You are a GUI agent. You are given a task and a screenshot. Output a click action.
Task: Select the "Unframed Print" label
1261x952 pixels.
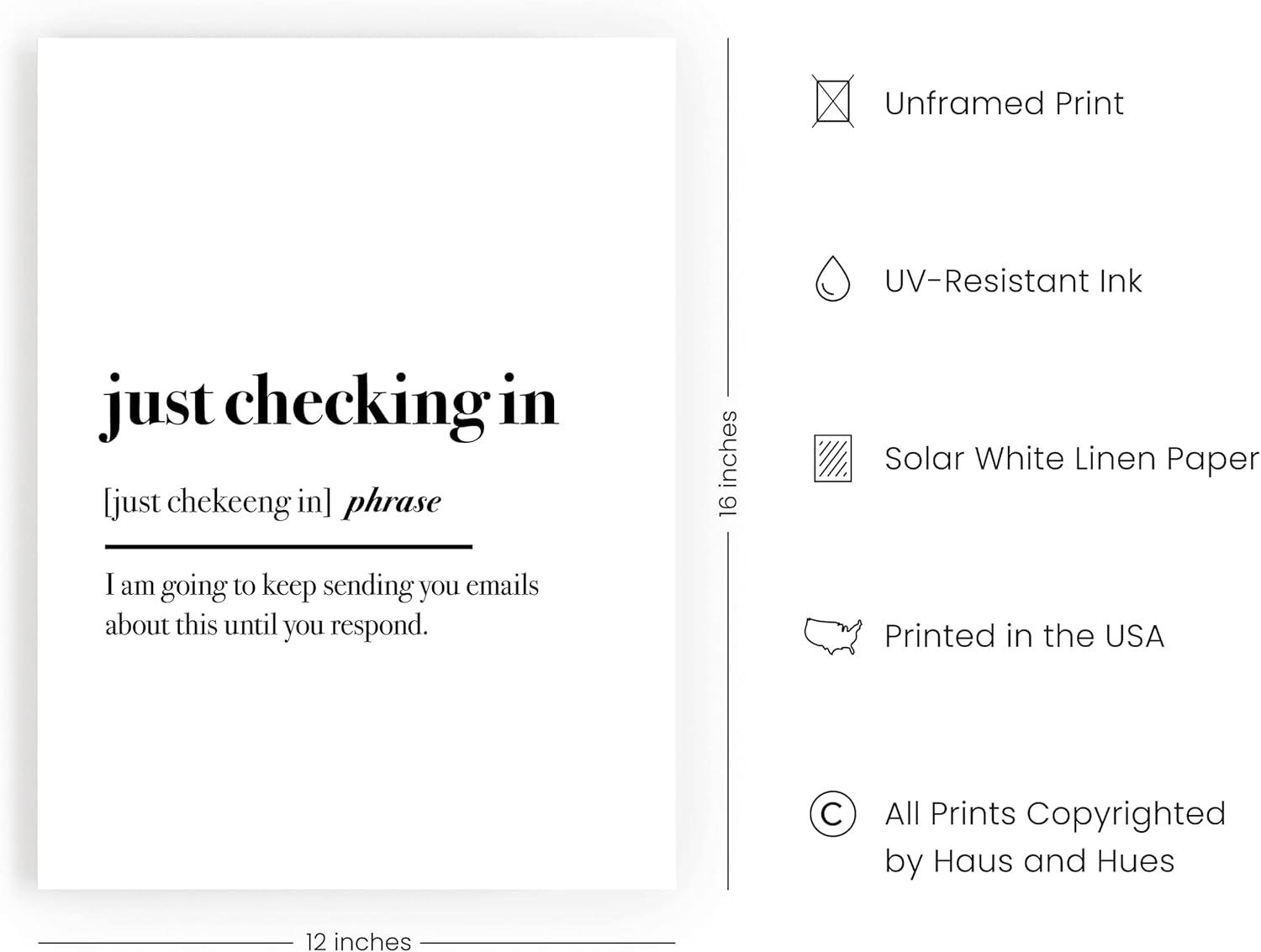[x=1004, y=103]
